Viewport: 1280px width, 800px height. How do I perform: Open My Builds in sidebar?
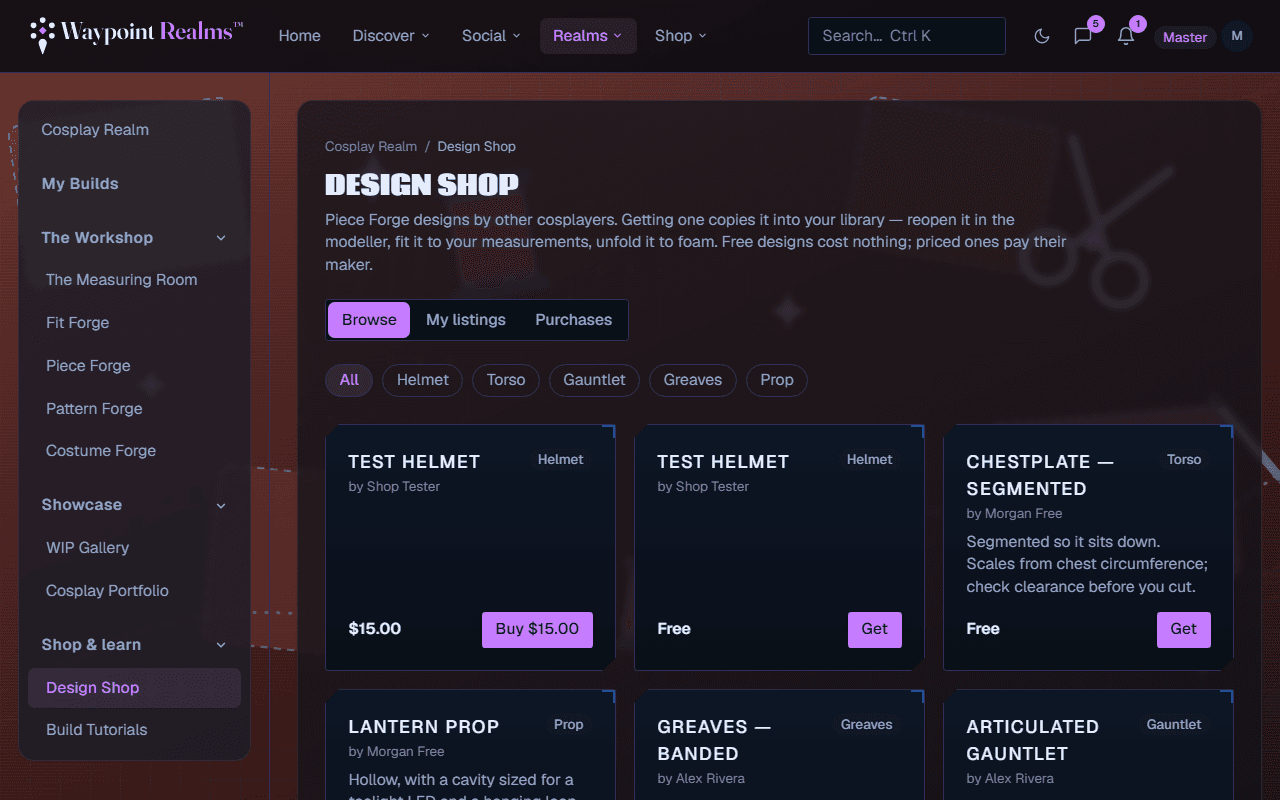134,184
